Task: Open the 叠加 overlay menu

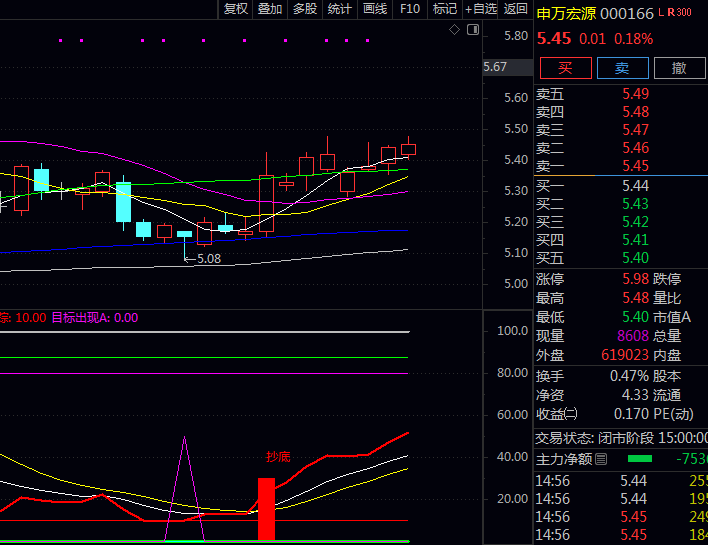Action: [x=270, y=9]
